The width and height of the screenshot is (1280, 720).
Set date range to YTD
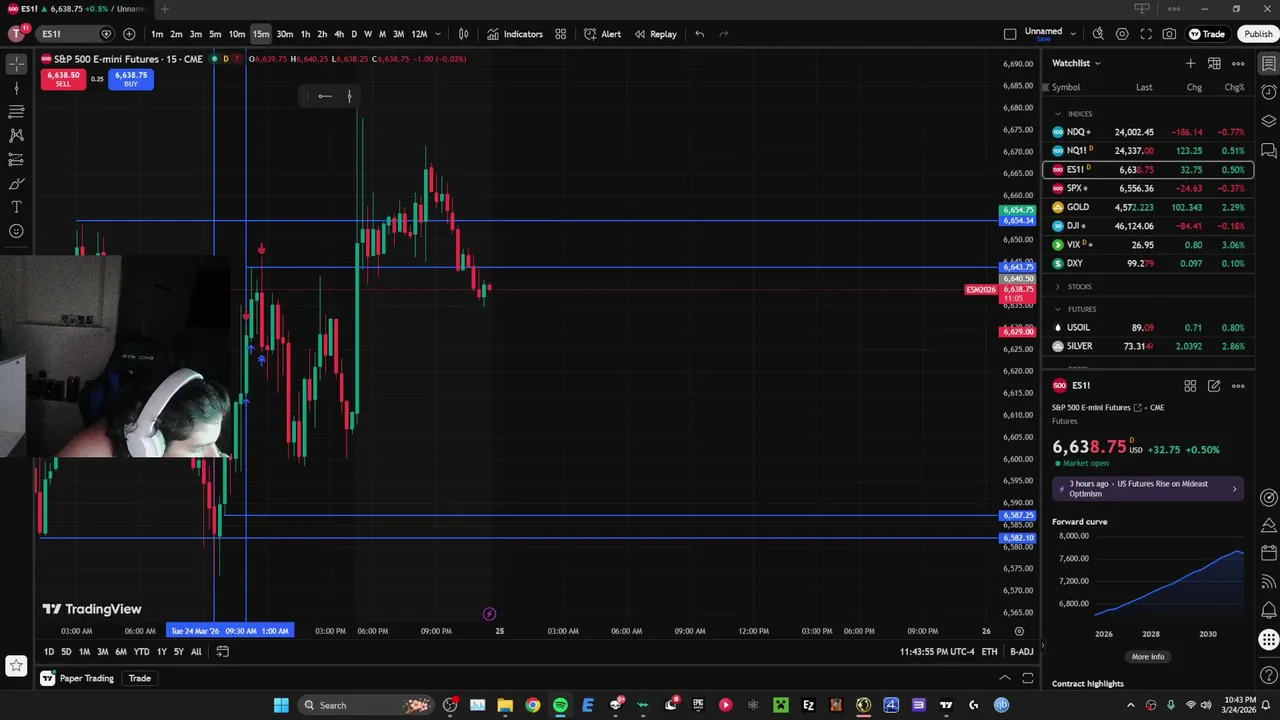tap(141, 652)
